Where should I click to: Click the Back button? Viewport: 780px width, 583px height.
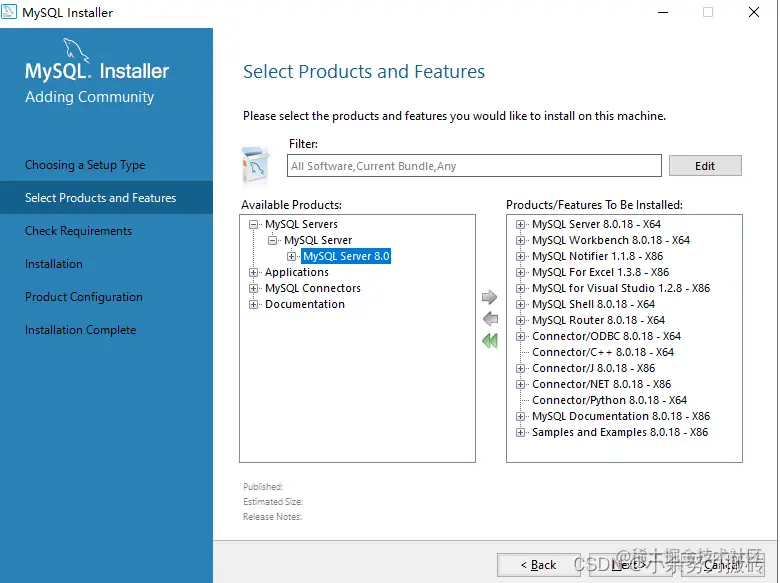(538, 565)
